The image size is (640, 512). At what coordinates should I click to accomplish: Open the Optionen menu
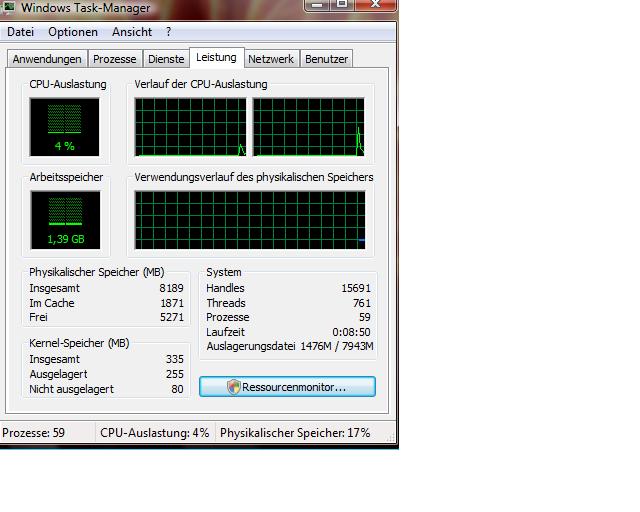click(x=73, y=32)
